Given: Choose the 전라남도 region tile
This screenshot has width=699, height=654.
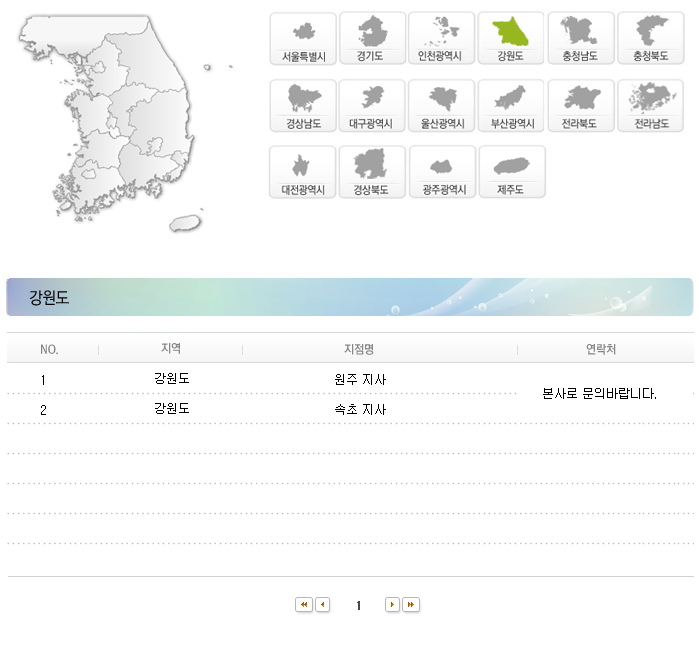Looking at the screenshot, I should (x=651, y=106).
